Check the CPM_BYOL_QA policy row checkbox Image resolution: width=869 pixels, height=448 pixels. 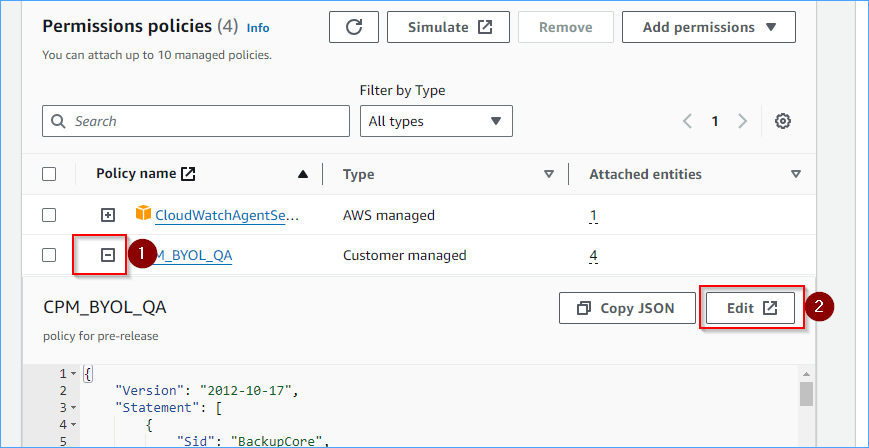tap(49, 255)
